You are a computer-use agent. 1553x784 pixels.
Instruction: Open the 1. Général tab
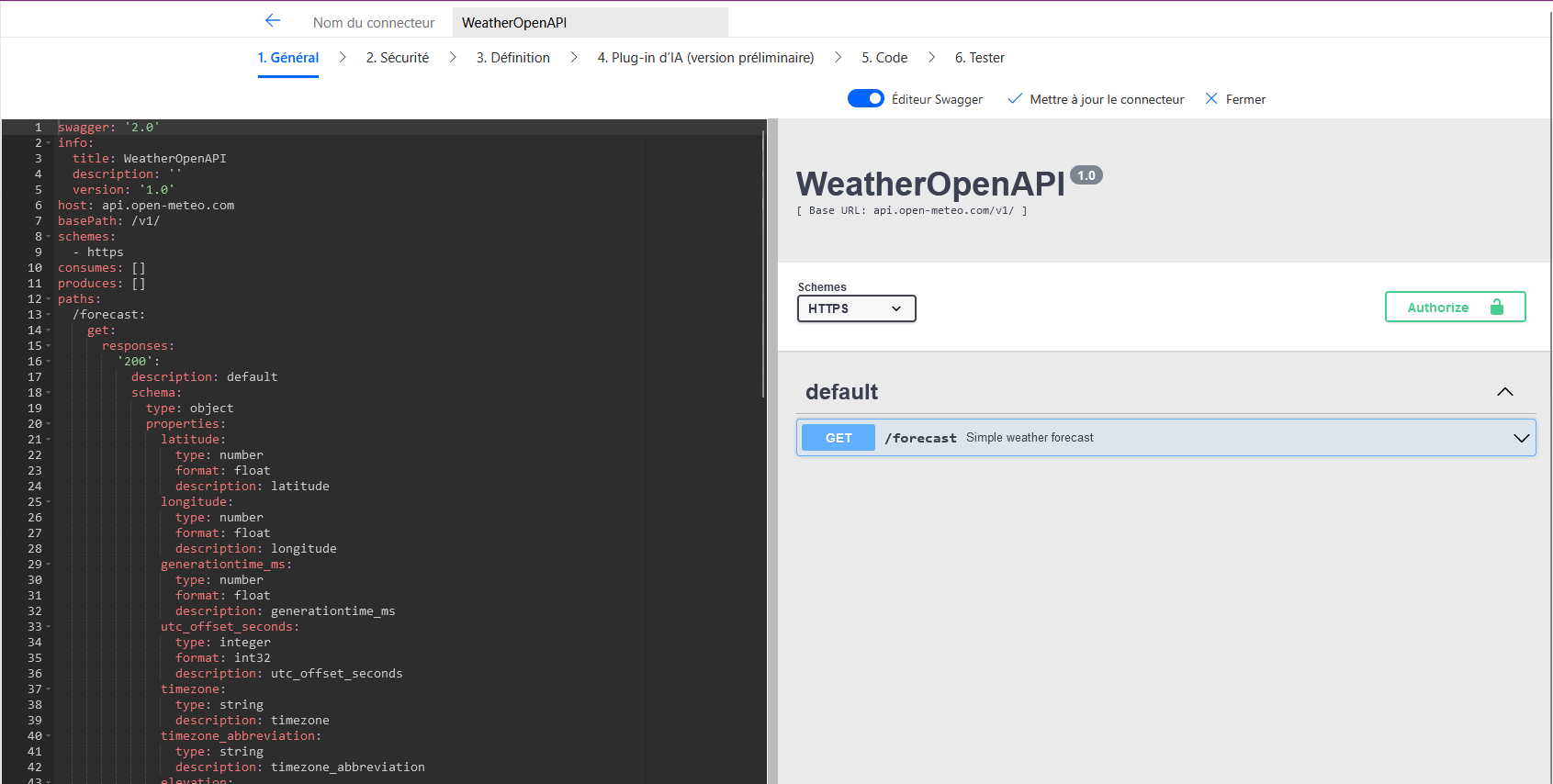tap(288, 57)
